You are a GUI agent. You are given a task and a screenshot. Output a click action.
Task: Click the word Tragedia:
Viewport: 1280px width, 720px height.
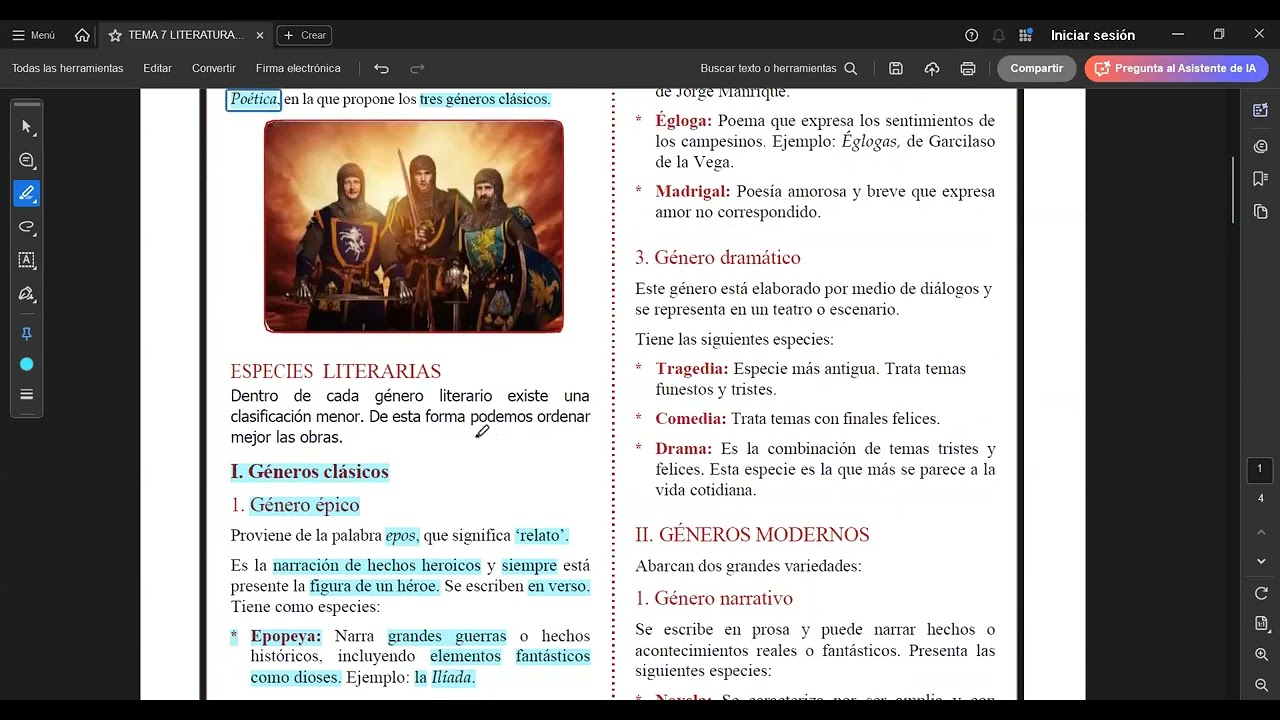692,369
